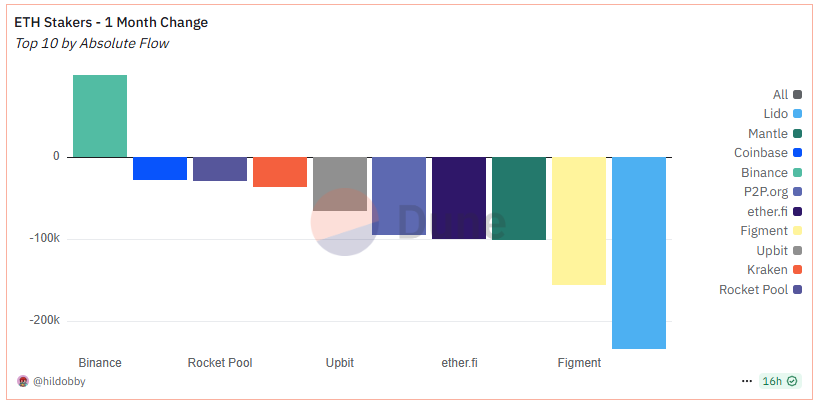The width and height of the screenshot is (816, 404).
Task: Click the 16h refresh status badge
Action: (780, 381)
